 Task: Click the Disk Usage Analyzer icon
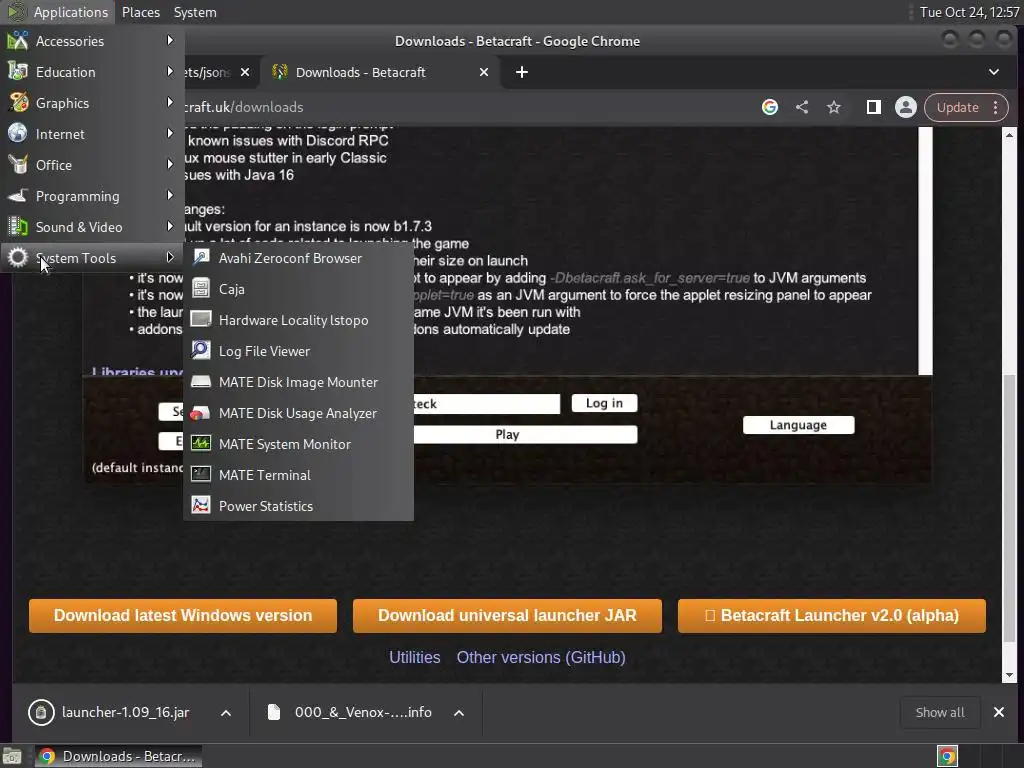point(200,413)
